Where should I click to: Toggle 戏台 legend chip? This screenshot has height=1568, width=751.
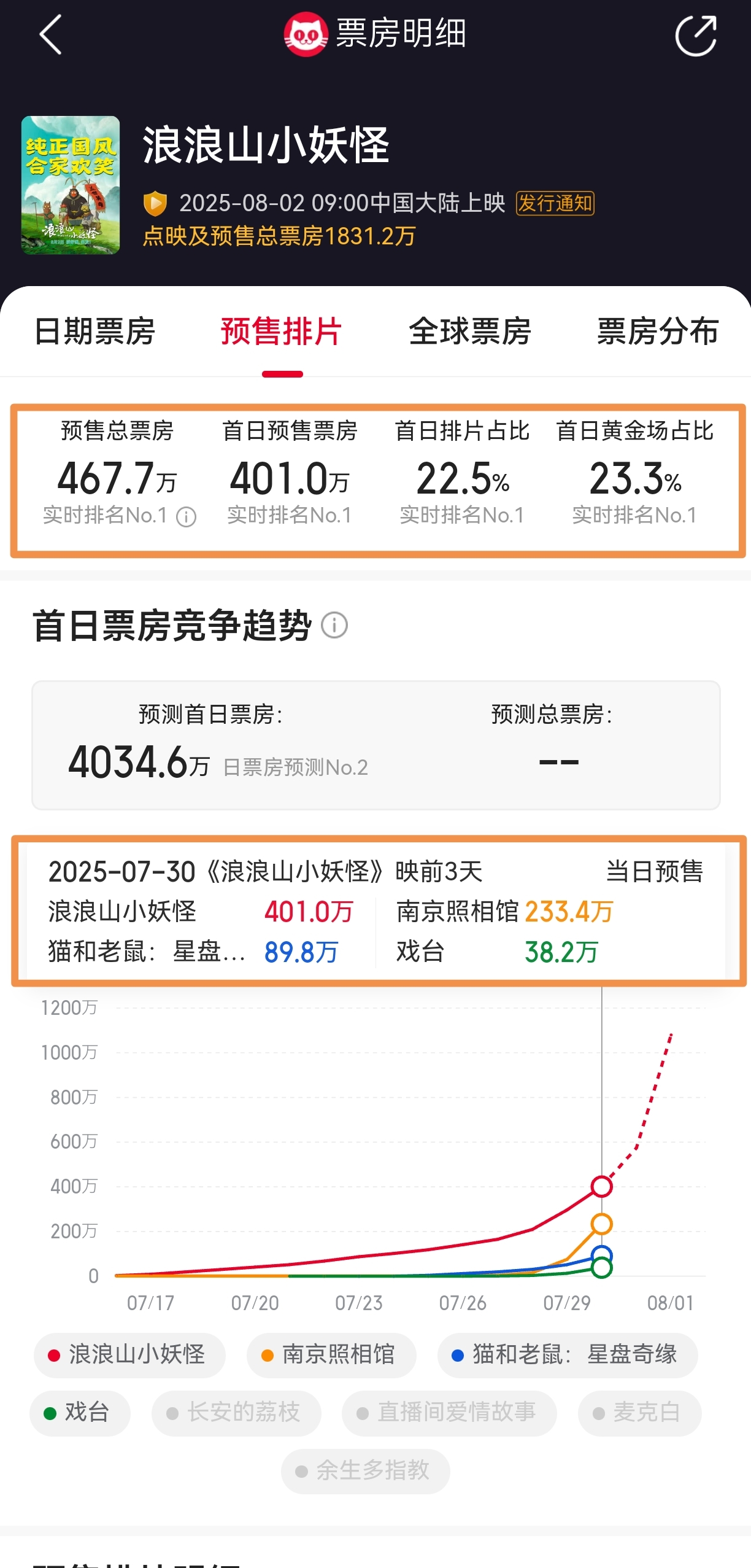(80, 1413)
